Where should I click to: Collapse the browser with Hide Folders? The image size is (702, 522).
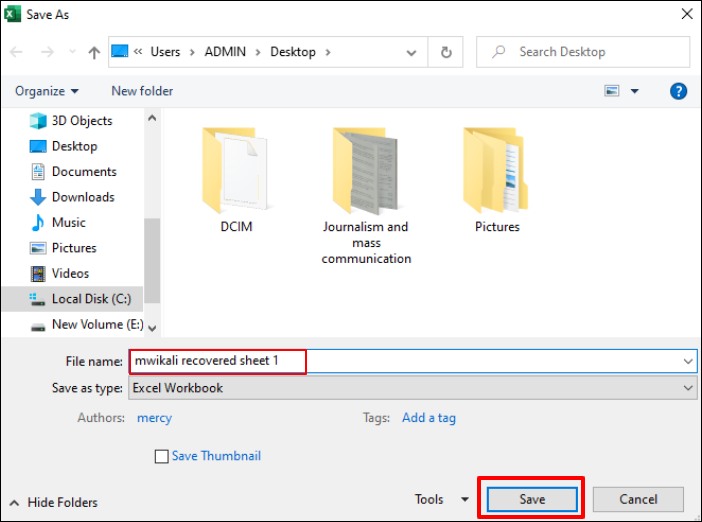pyautogui.click(x=54, y=502)
